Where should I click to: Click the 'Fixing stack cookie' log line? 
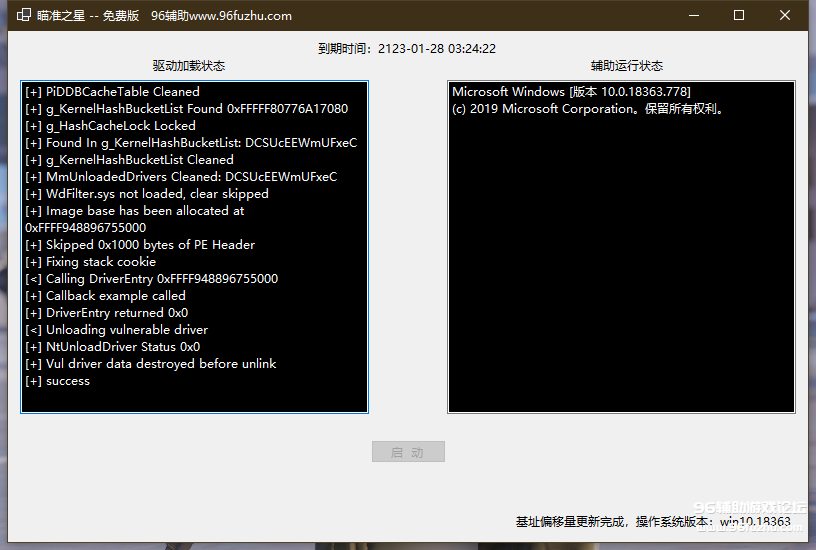point(90,262)
